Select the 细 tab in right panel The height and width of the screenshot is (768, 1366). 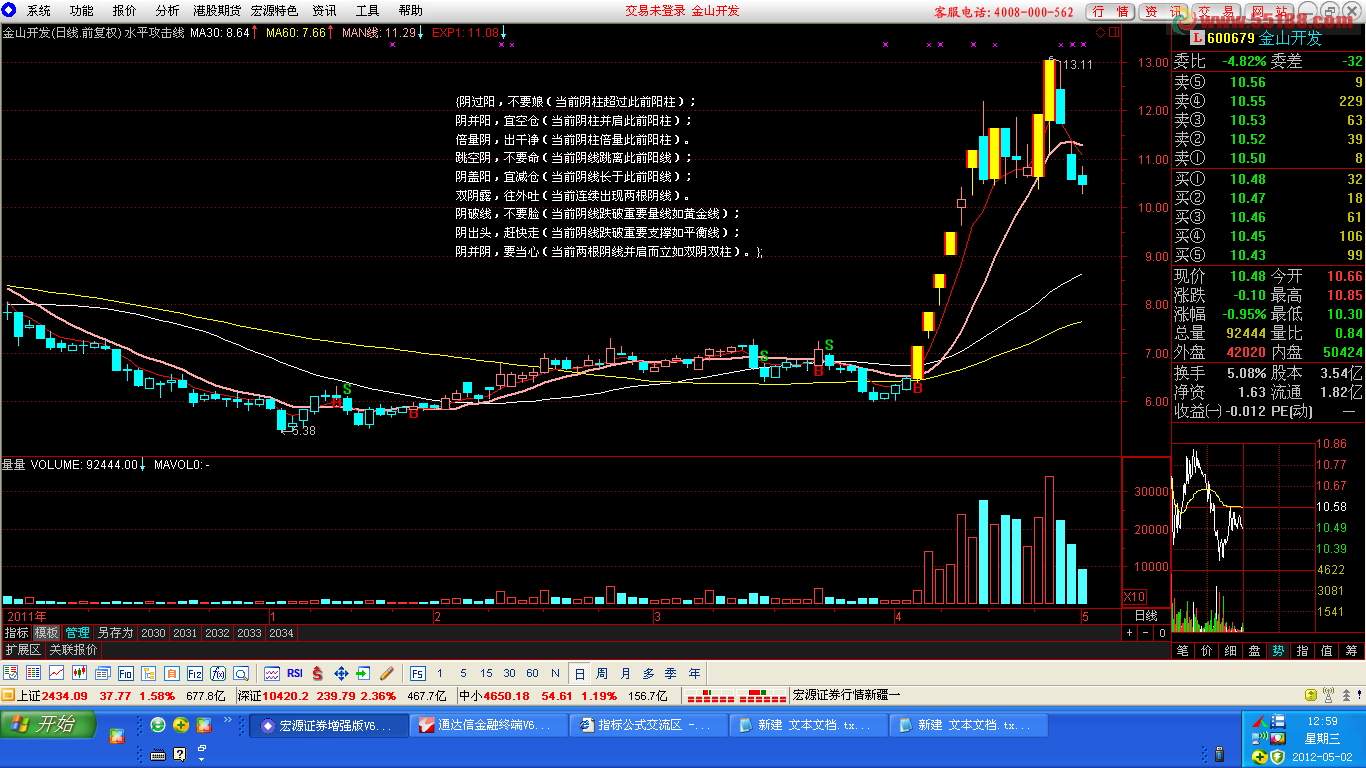click(x=1232, y=651)
